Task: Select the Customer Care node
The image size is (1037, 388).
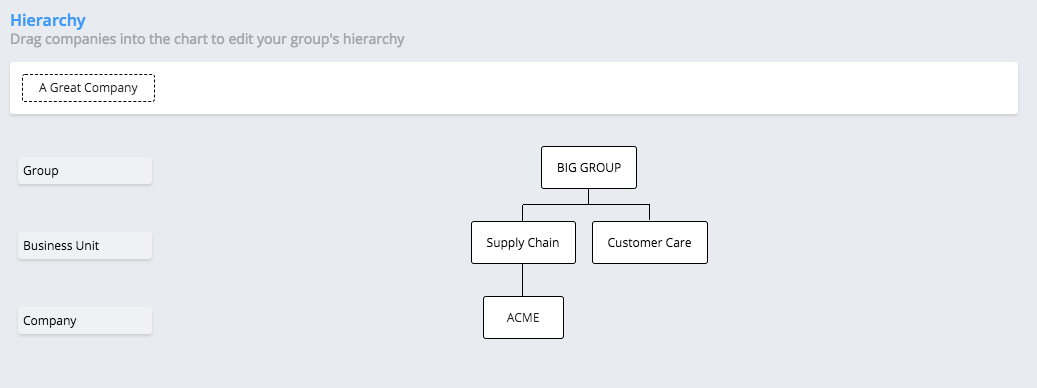Action: coord(649,243)
